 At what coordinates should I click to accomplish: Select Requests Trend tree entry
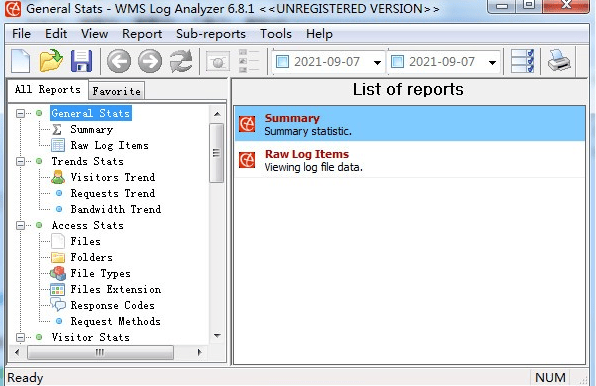pos(113,193)
